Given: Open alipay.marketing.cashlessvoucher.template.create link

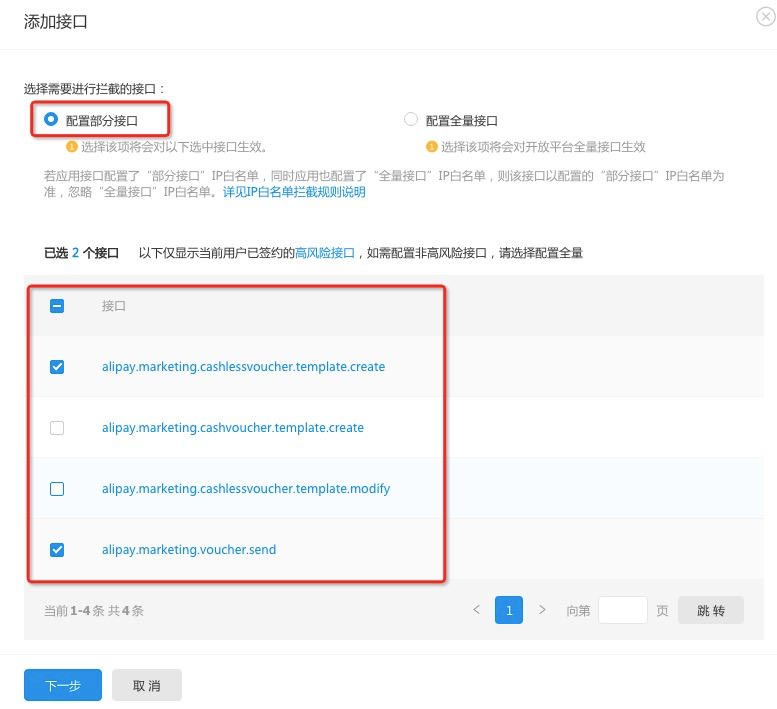Looking at the screenshot, I should coord(243,367).
